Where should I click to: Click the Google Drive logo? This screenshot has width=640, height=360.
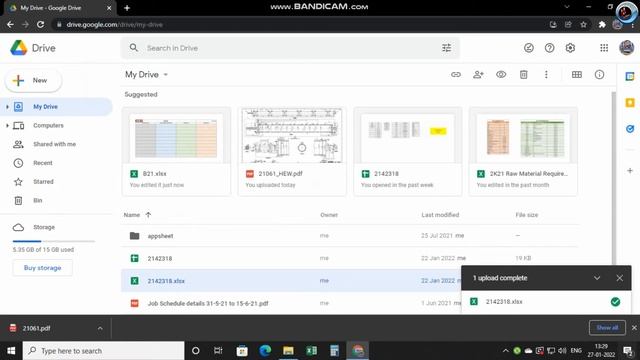click(x=19, y=48)
